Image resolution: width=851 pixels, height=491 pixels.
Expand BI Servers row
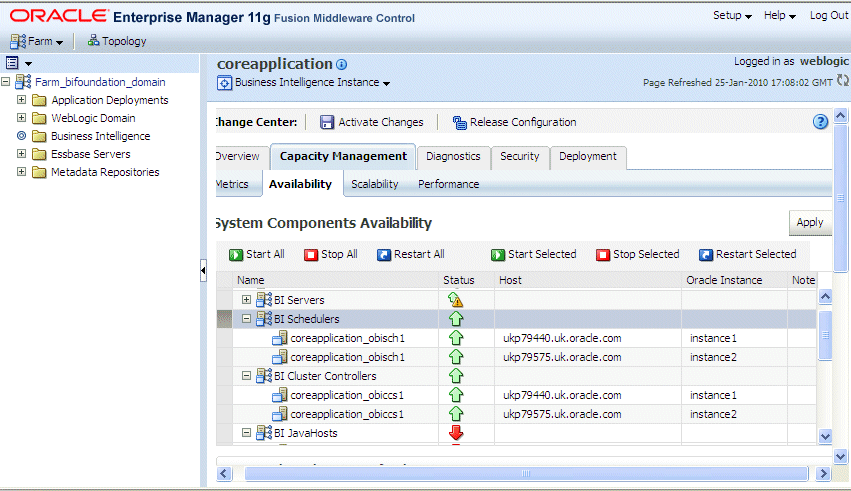(246, 299)
